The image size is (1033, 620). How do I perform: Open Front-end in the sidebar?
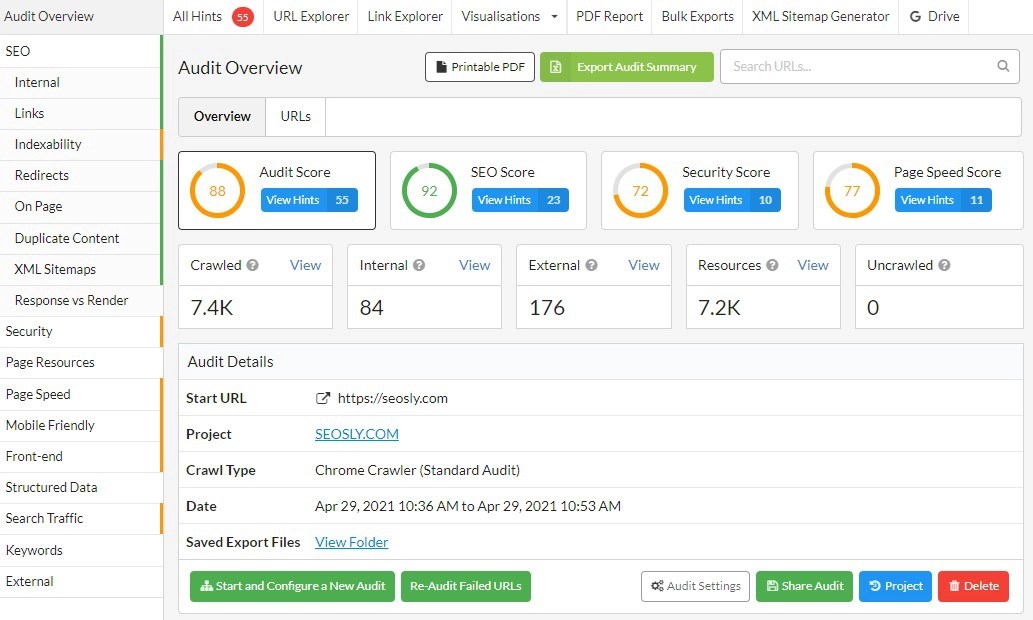80,456
